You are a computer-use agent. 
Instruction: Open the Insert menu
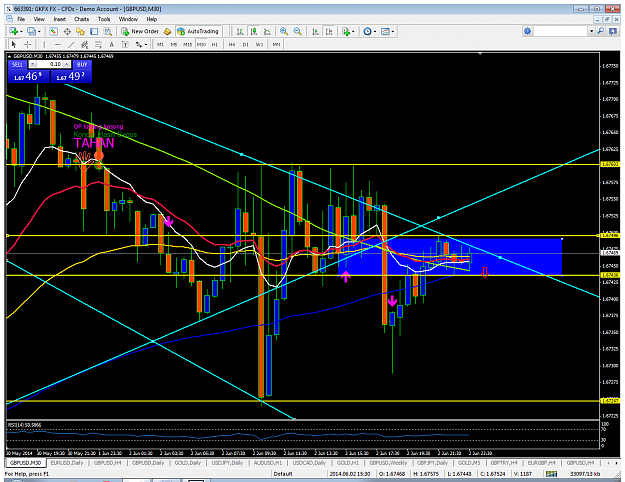coord(60,19)
